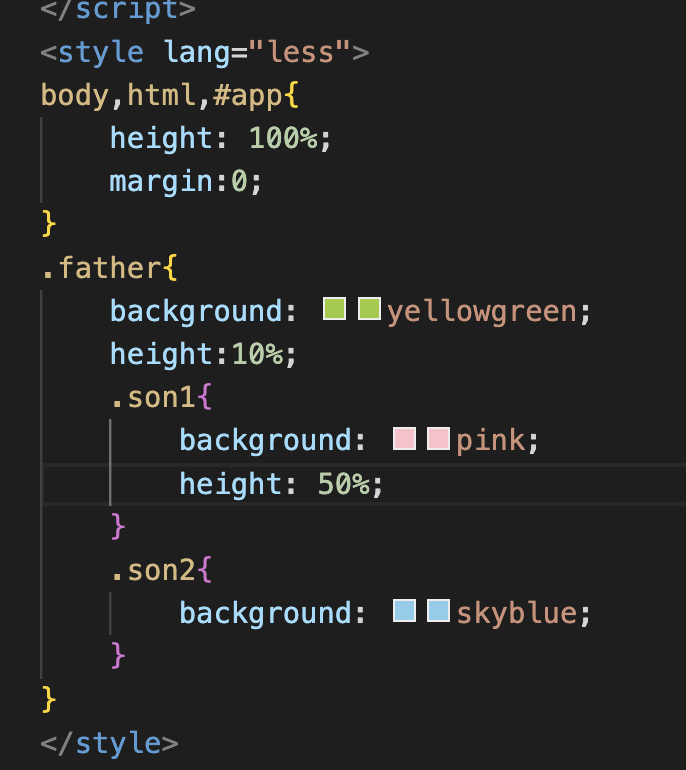The width and height of the screenshot is (686, 770).
Task: Click the '100%' height value
Action: (x=283, y=138)
